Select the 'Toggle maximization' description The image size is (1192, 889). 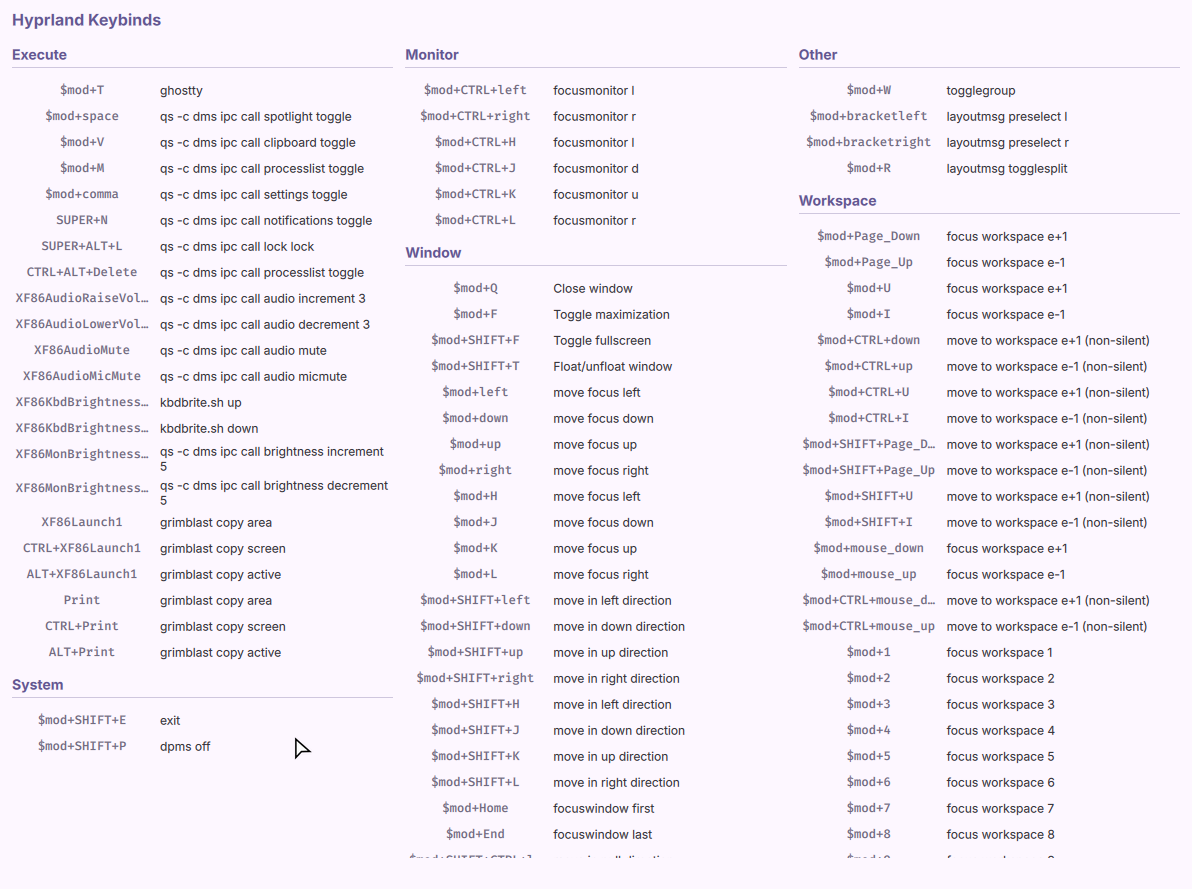click(x=611, y=315)
